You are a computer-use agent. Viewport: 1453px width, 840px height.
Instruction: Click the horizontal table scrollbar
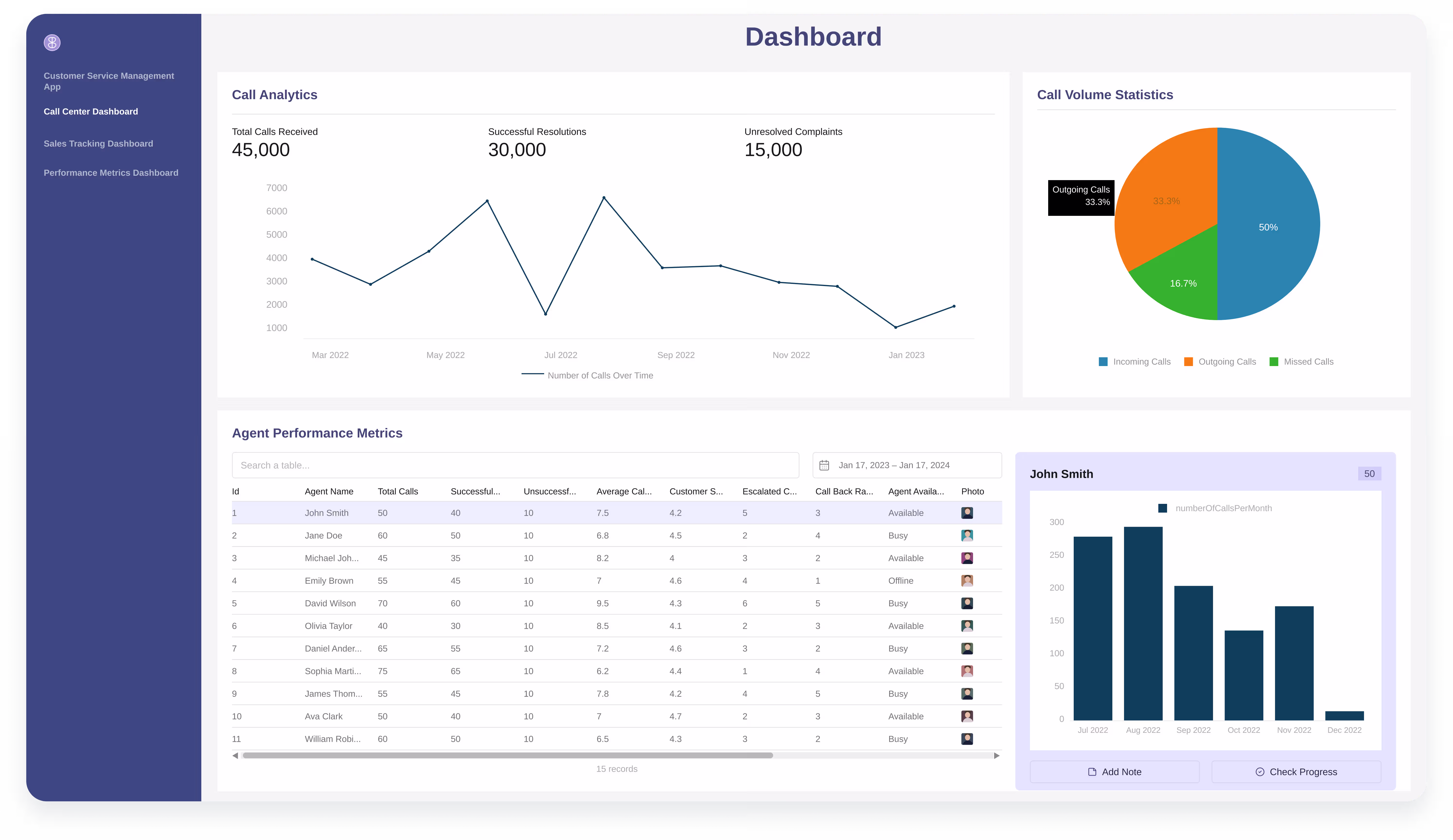pos(507,755)
